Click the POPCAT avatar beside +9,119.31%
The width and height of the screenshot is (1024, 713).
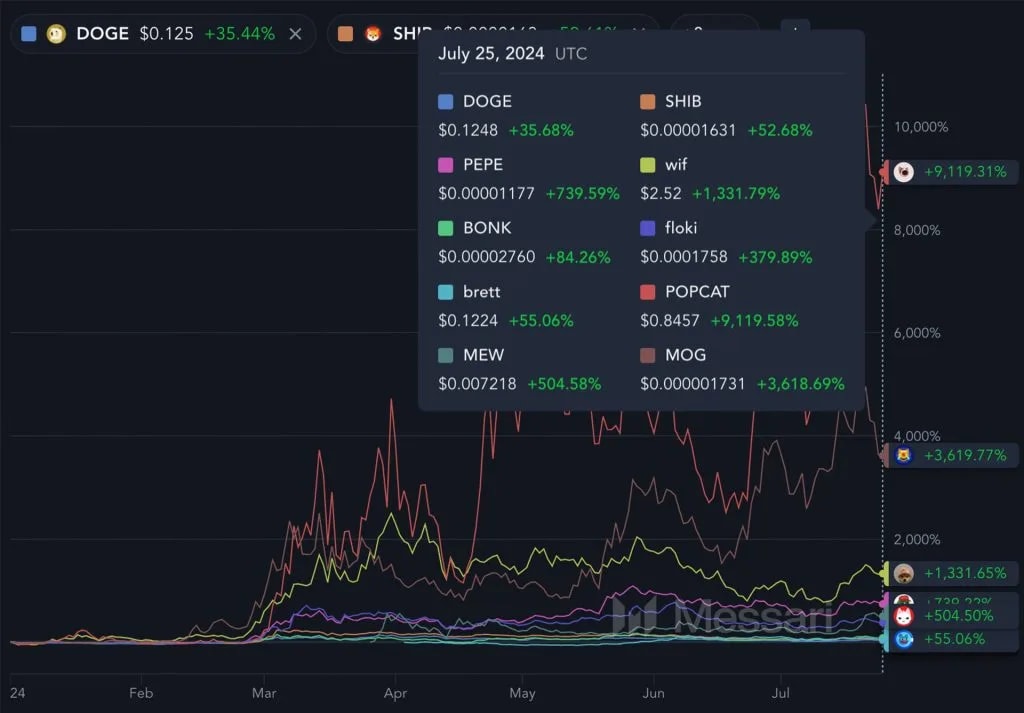pos(903,172)
